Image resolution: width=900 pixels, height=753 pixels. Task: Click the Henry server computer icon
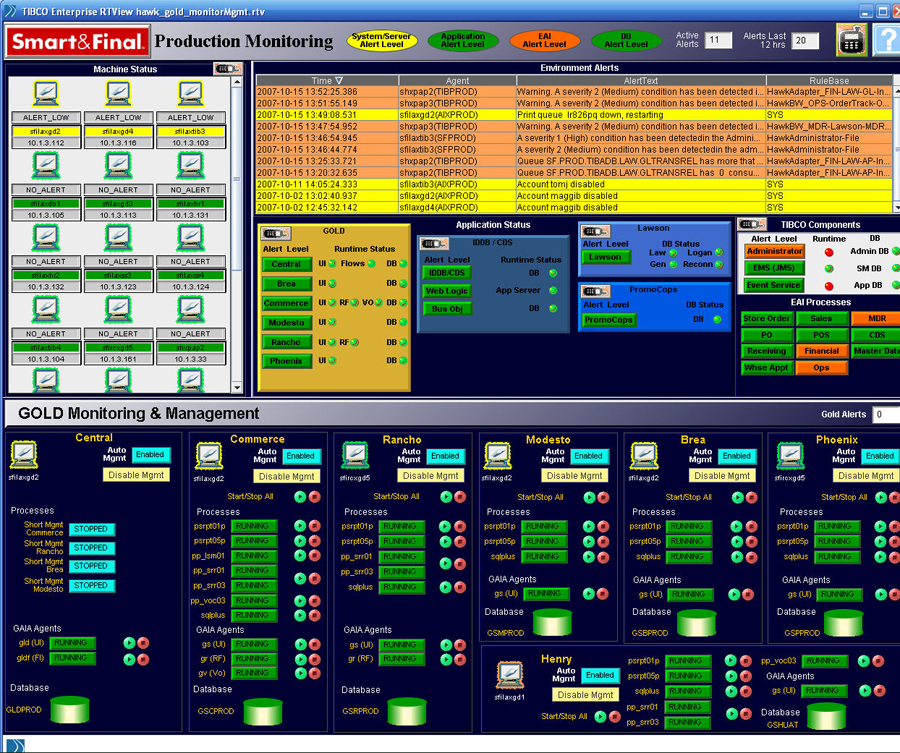tap(510, 676)
